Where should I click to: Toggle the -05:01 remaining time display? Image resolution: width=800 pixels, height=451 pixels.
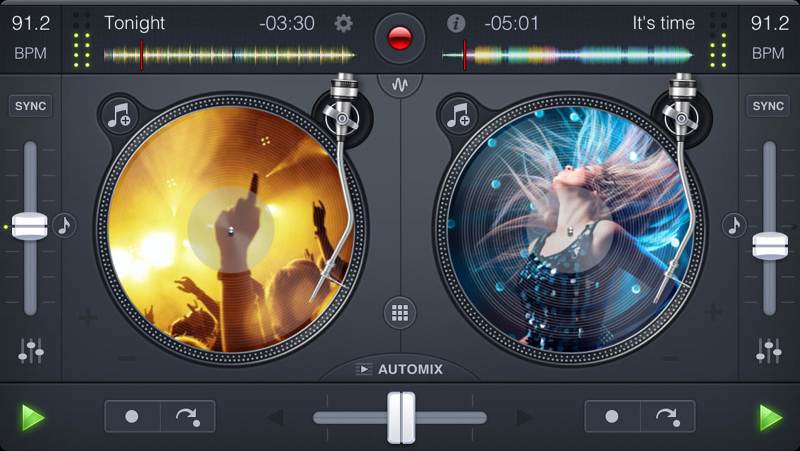[511, 23]
